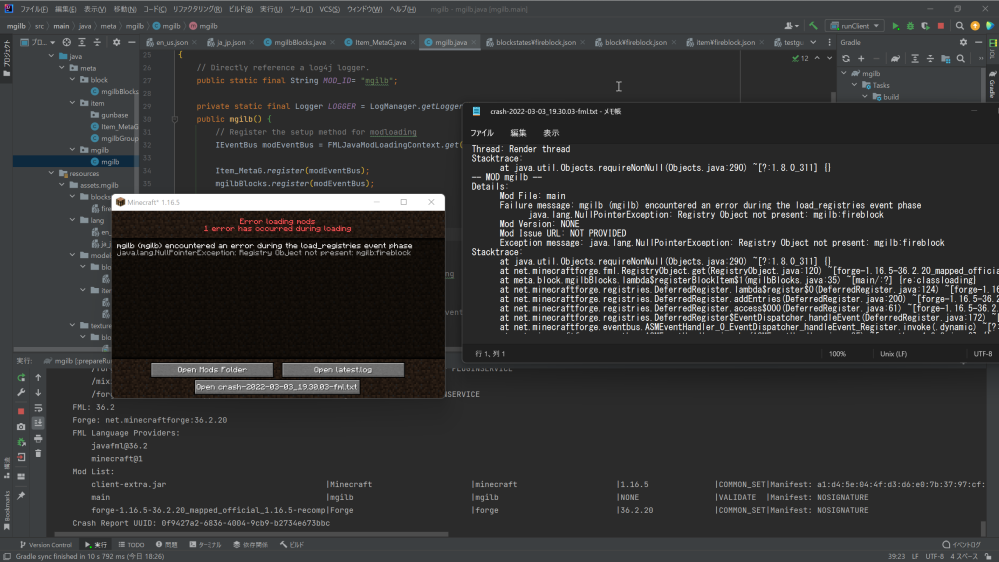Switch to en_us.json editor tab
999x562 pixels.
click(x=171, y=42)
